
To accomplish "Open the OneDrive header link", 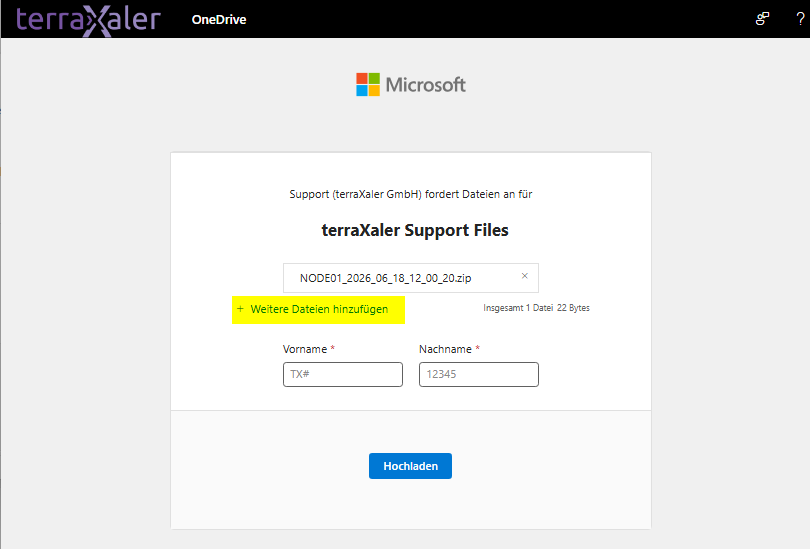I will click(219, 20).
